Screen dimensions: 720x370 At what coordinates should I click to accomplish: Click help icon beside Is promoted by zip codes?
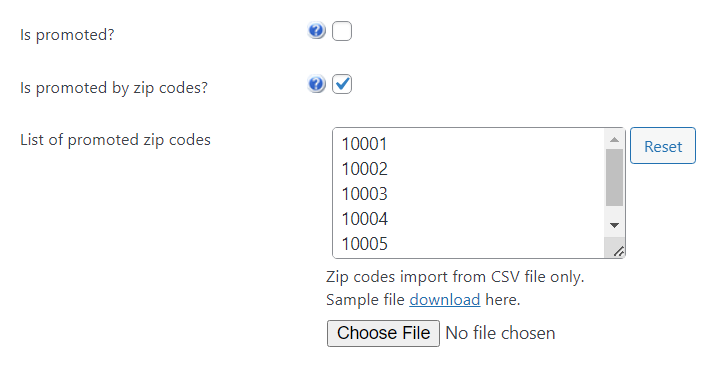tap(316, 84)
